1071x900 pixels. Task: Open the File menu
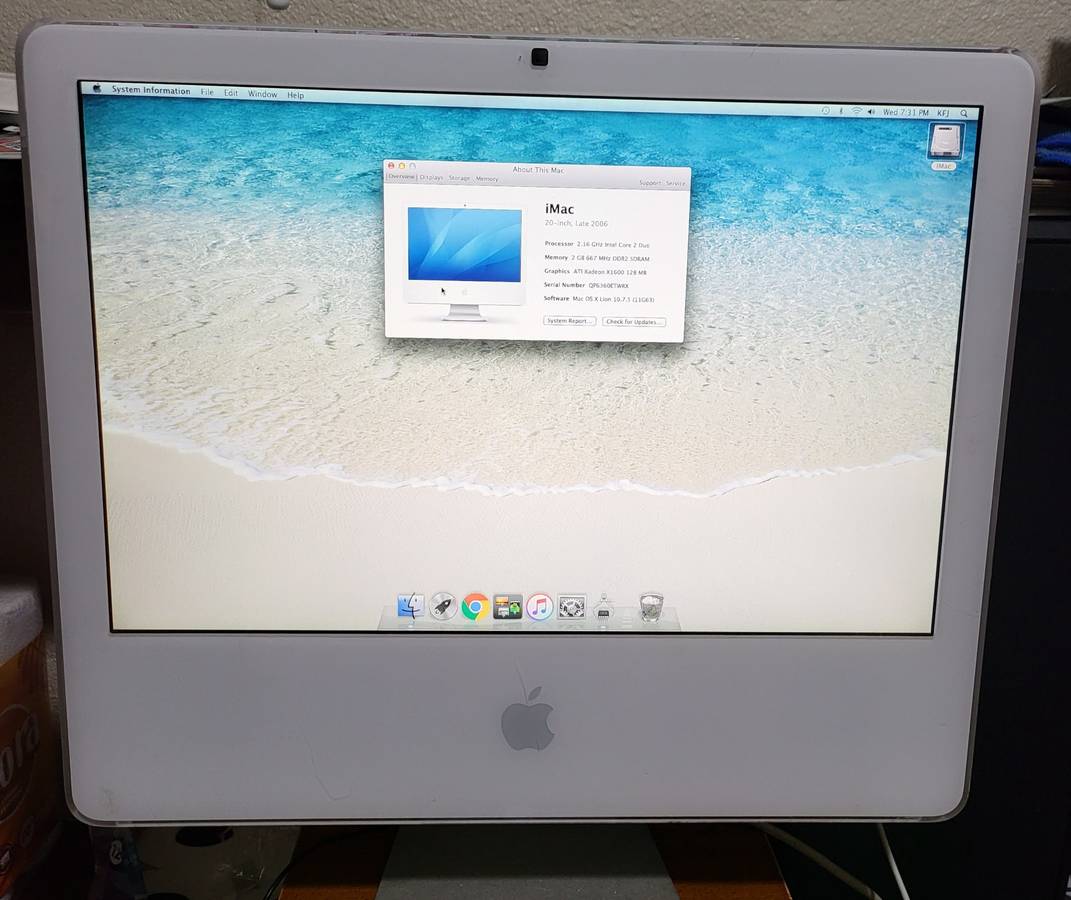207,92
